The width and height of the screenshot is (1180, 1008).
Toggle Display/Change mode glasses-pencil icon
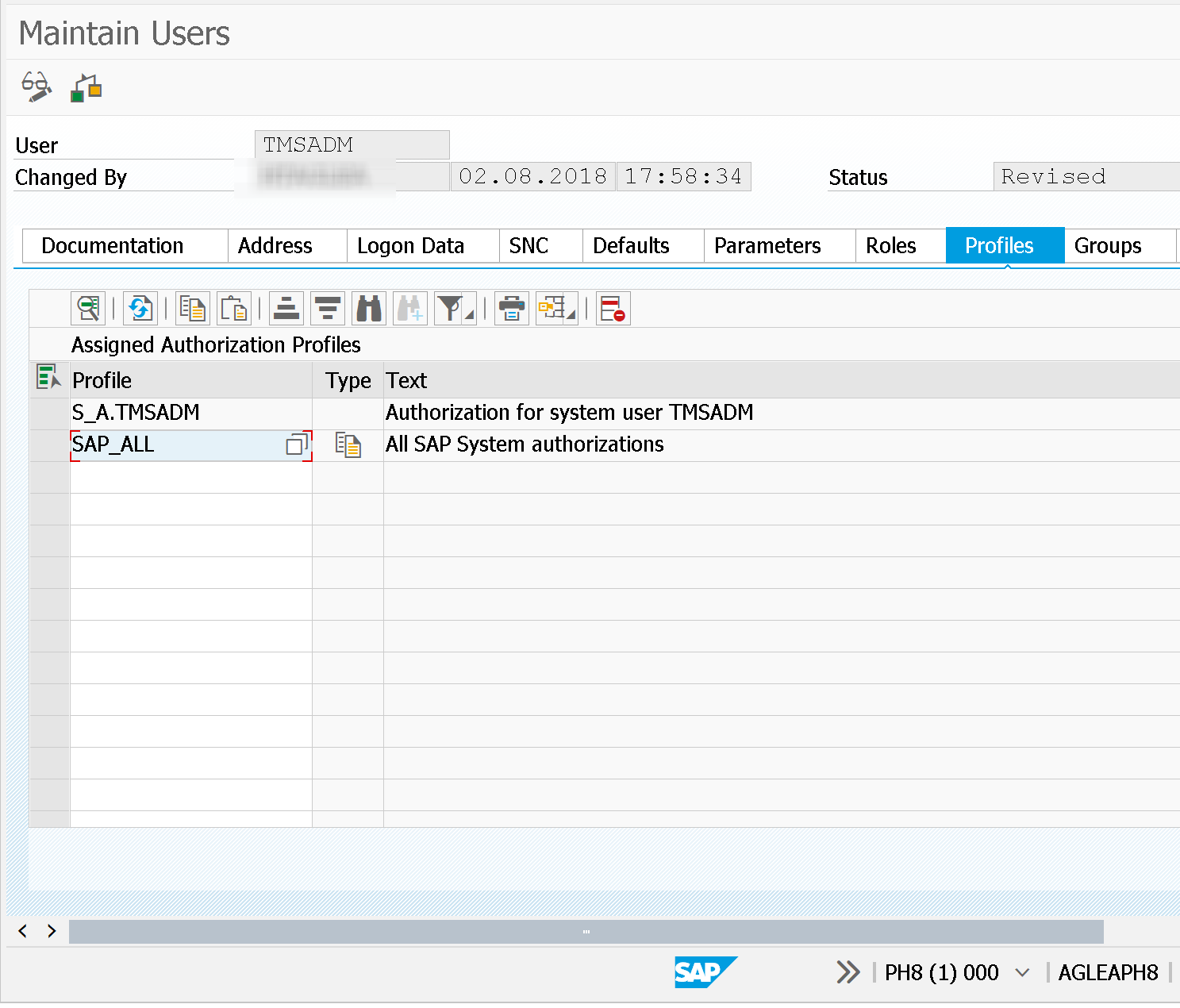[37, 87]
